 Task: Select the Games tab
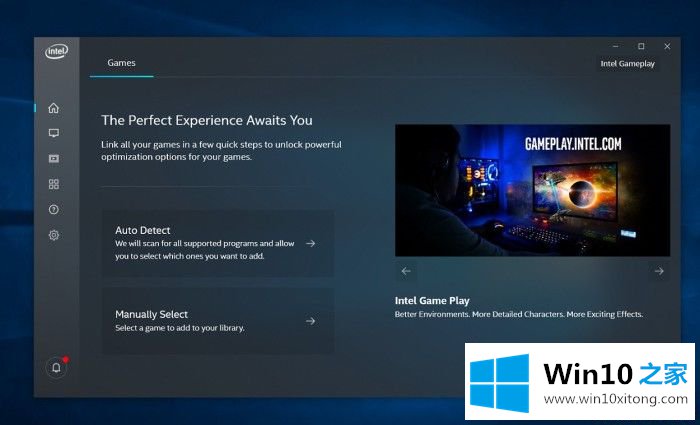pos(121,63)
